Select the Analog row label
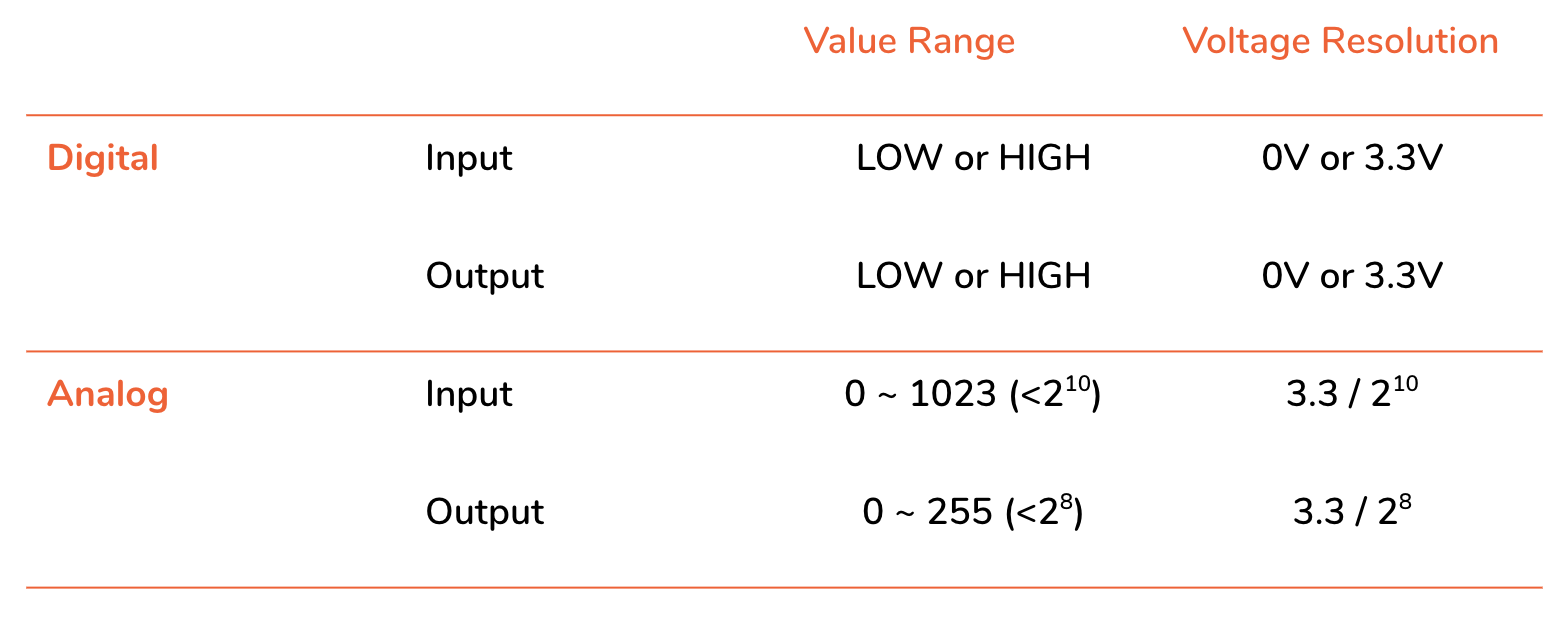The height and width of the screenshot is (636, 1566). pyautogui.click(x=108, y=394)
